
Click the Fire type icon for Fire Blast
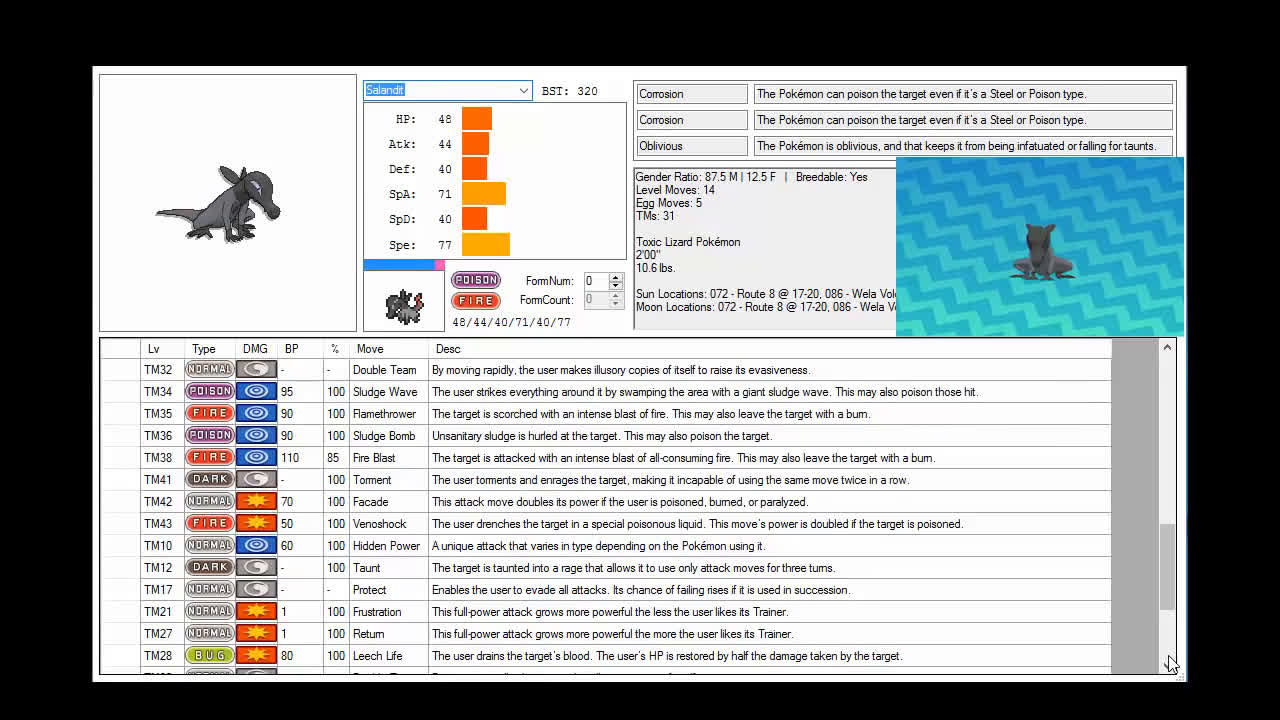point(210,458)
